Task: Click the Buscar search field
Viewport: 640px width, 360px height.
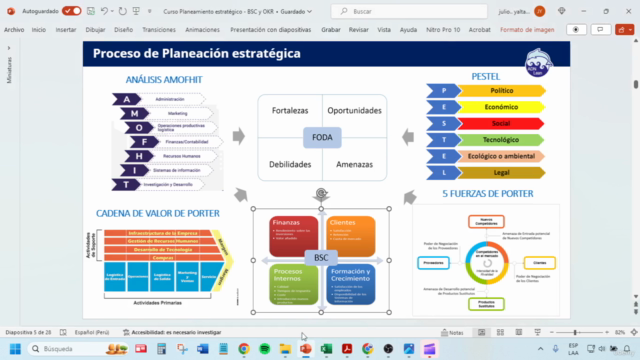Action: pyautogui.click(x=409, y=11)
